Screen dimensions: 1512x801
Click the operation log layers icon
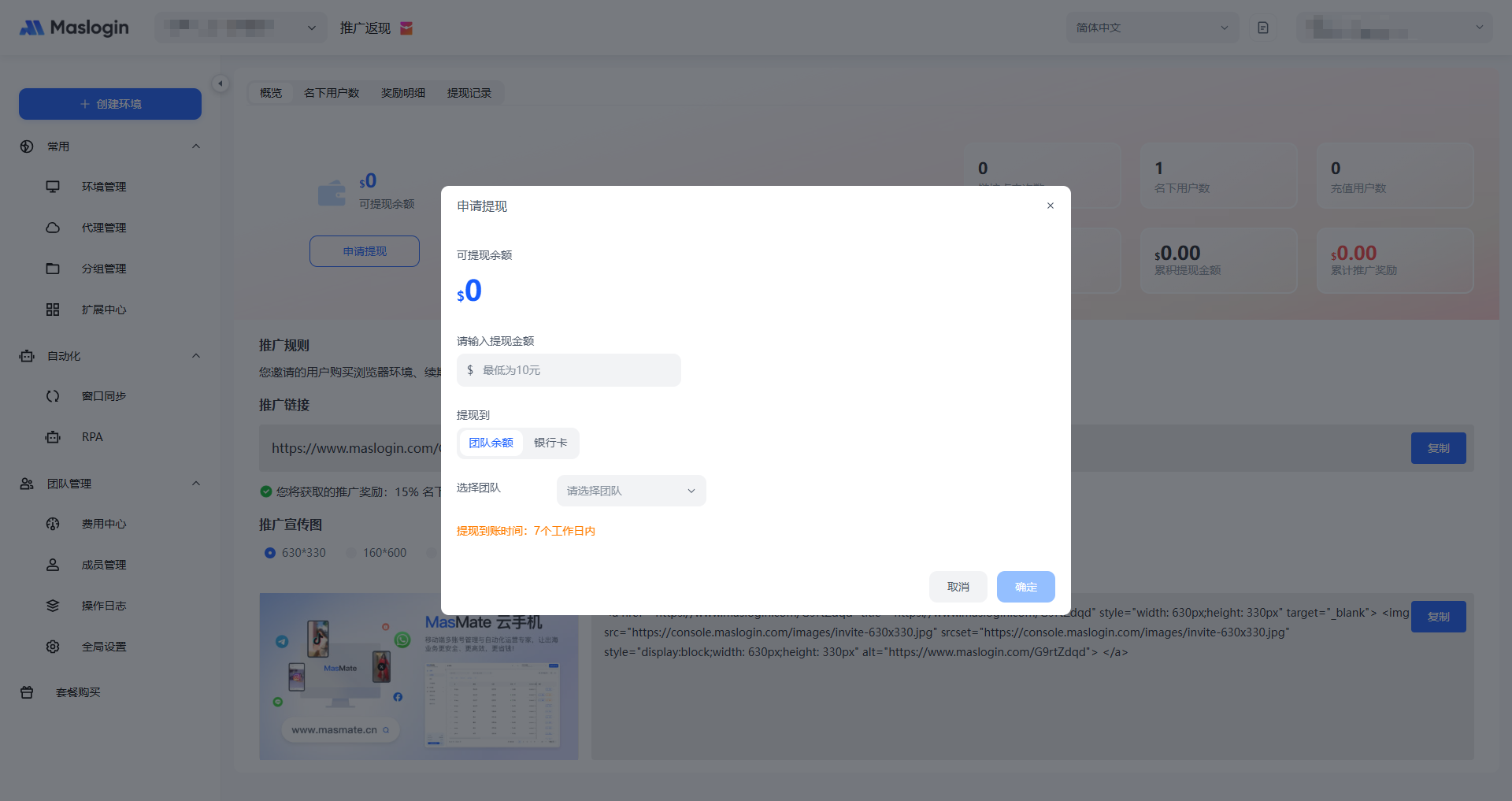pos(53,606)
